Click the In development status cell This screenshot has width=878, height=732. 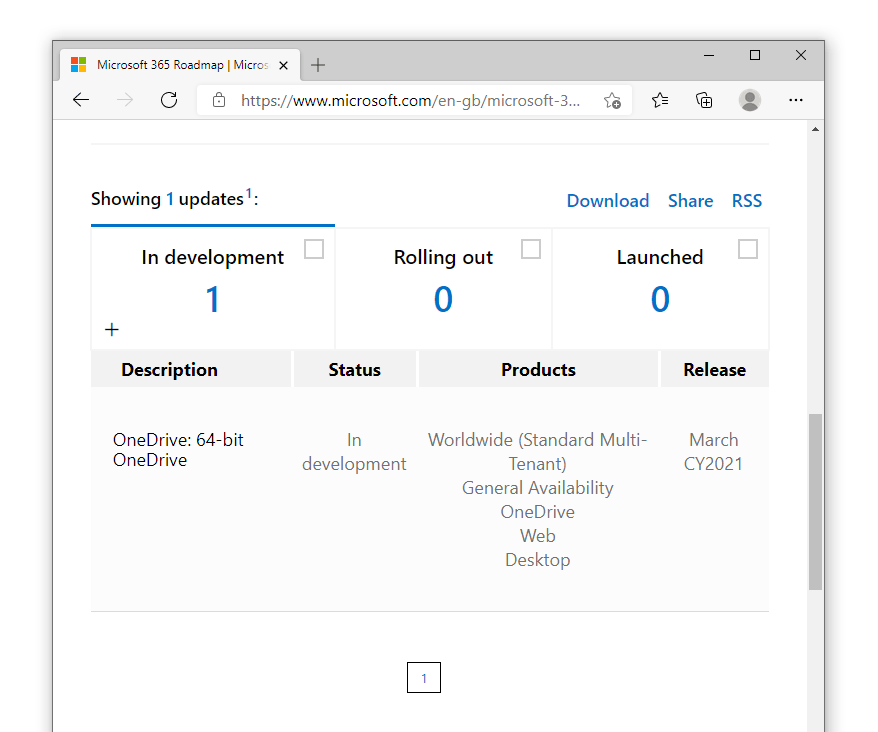point(354,452)
